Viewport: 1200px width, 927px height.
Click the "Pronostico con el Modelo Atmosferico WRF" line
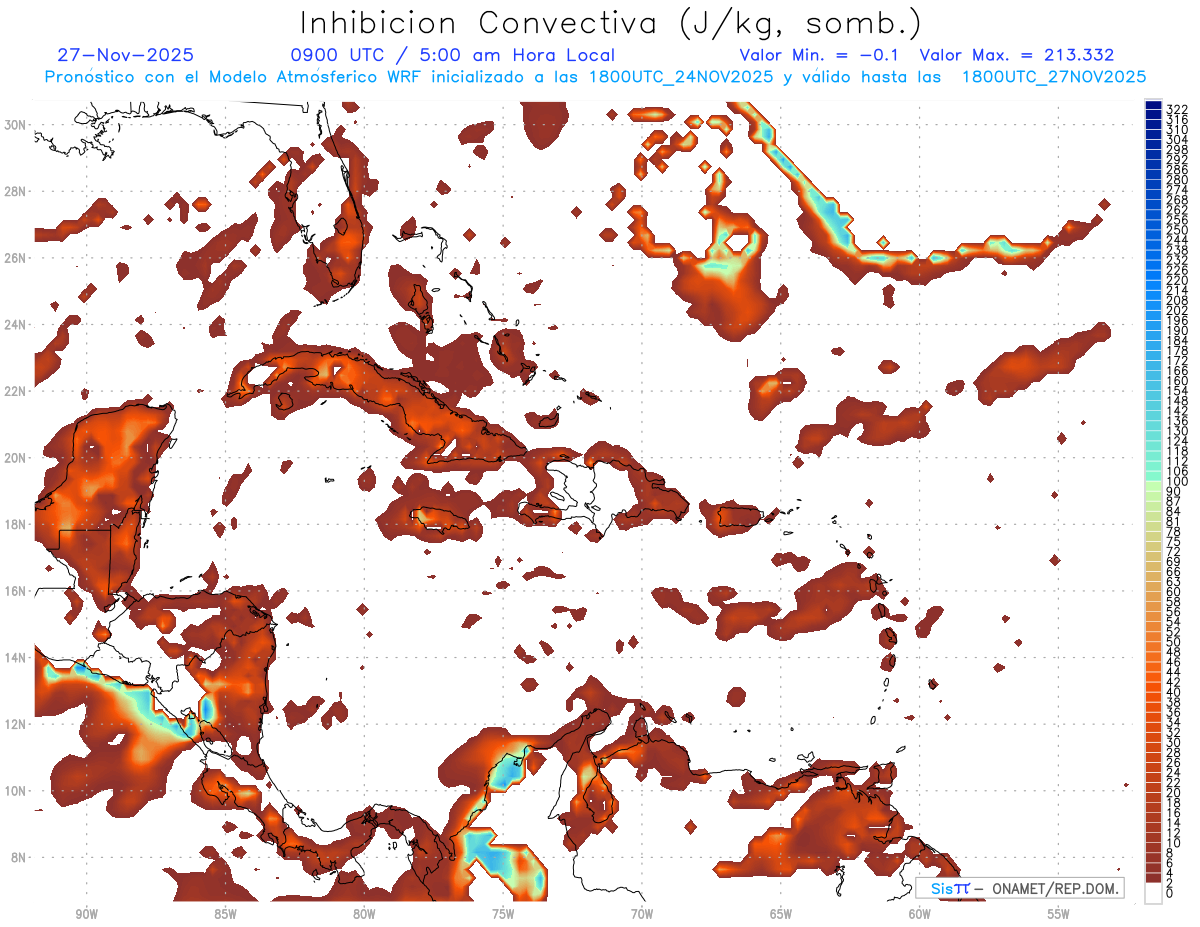[x=596, y=77]
